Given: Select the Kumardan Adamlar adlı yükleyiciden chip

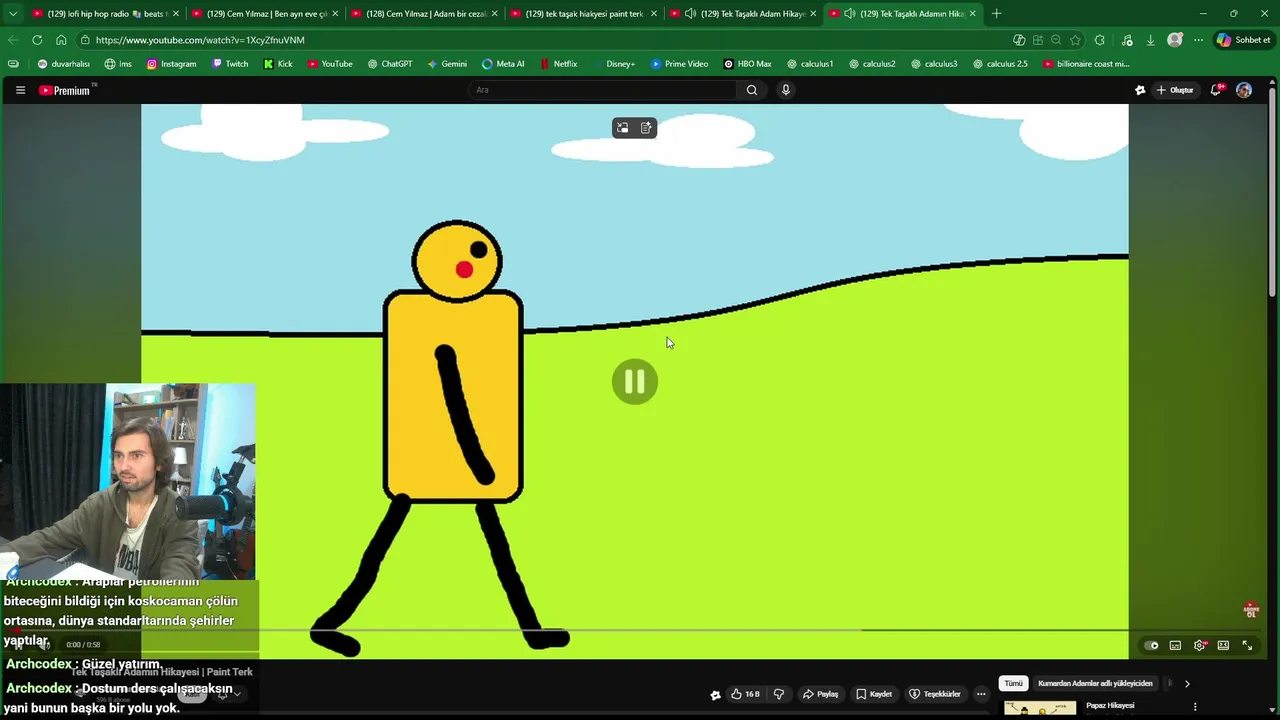Looking at the screenshot, I should coord(1095,684).
